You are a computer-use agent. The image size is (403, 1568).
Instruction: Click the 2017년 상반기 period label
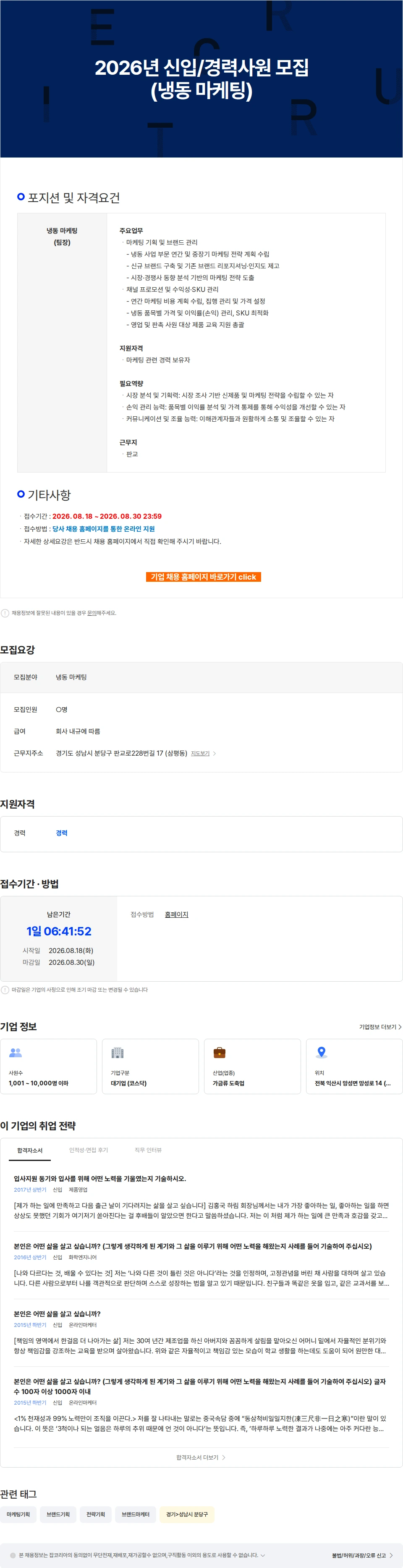[x=30, y=1190]
